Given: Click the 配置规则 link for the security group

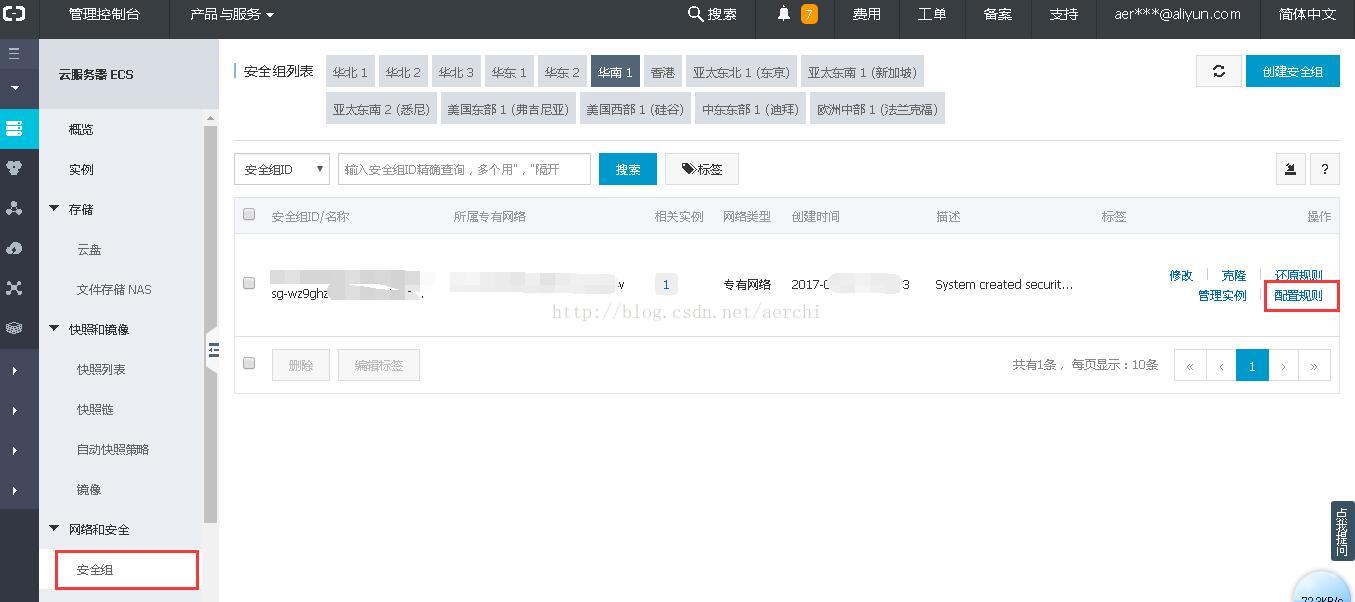Looking at the screenshot, I should [x=1301, y=295].
